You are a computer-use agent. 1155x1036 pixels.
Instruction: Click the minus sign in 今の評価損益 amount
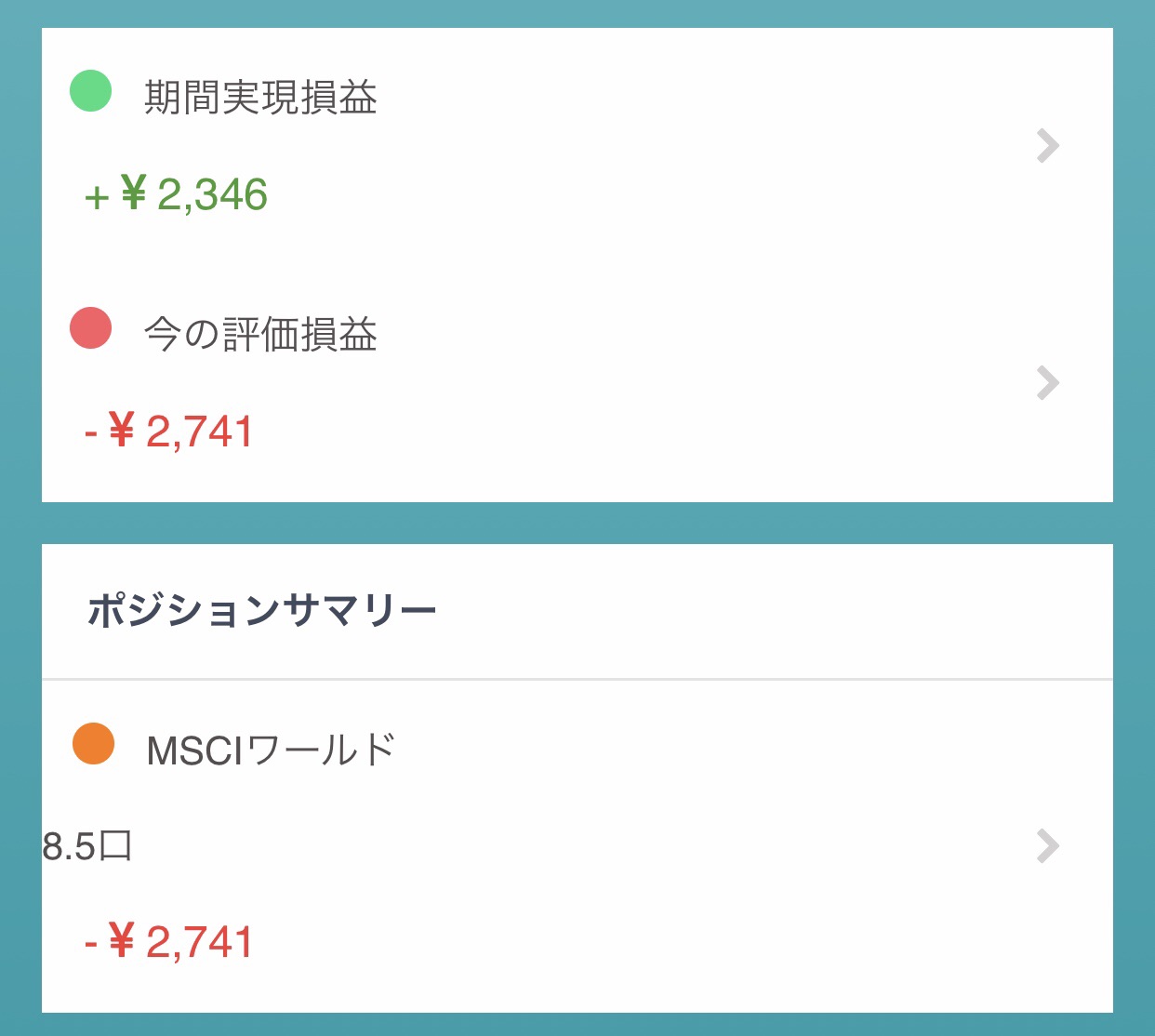(x=91, y=433)
